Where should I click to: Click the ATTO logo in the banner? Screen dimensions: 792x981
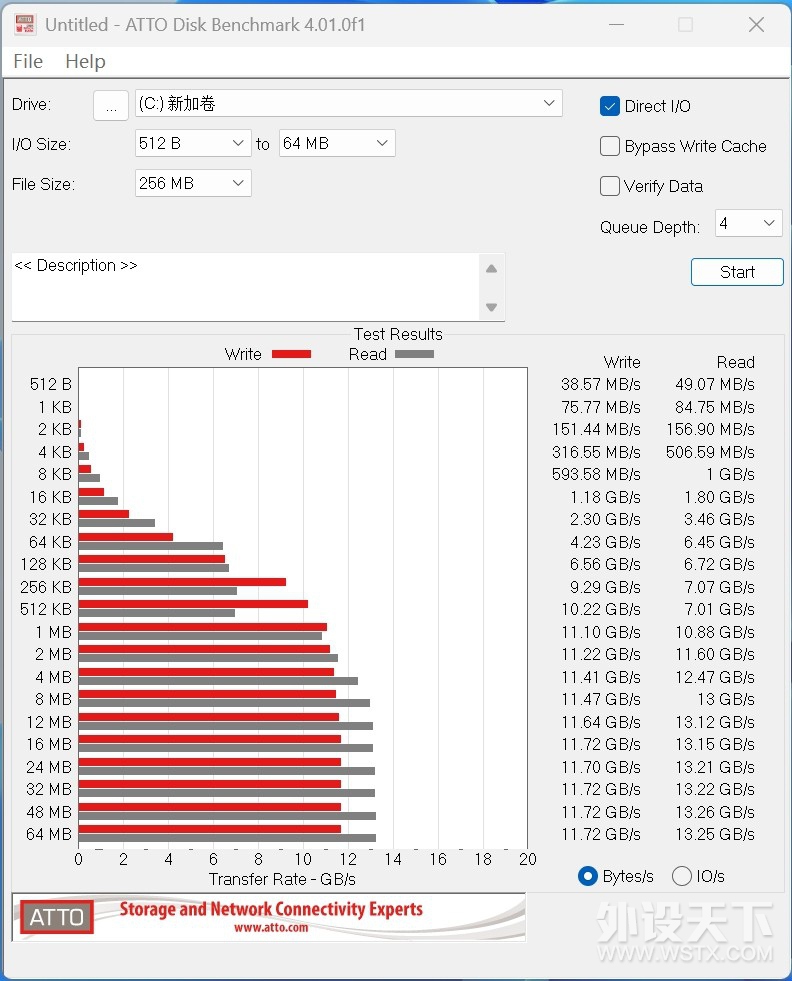tap(57, 917)
